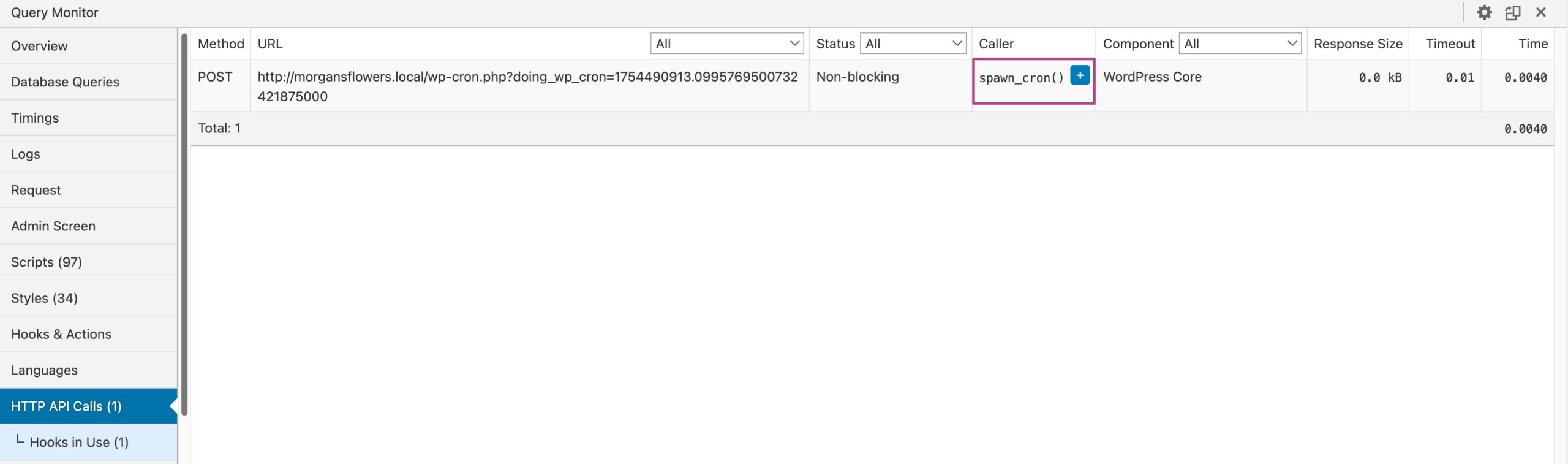Viewport: 1568px width, 464px height.
Task: Open the URL filter dropdown
Action: click(x=726, y=44)
